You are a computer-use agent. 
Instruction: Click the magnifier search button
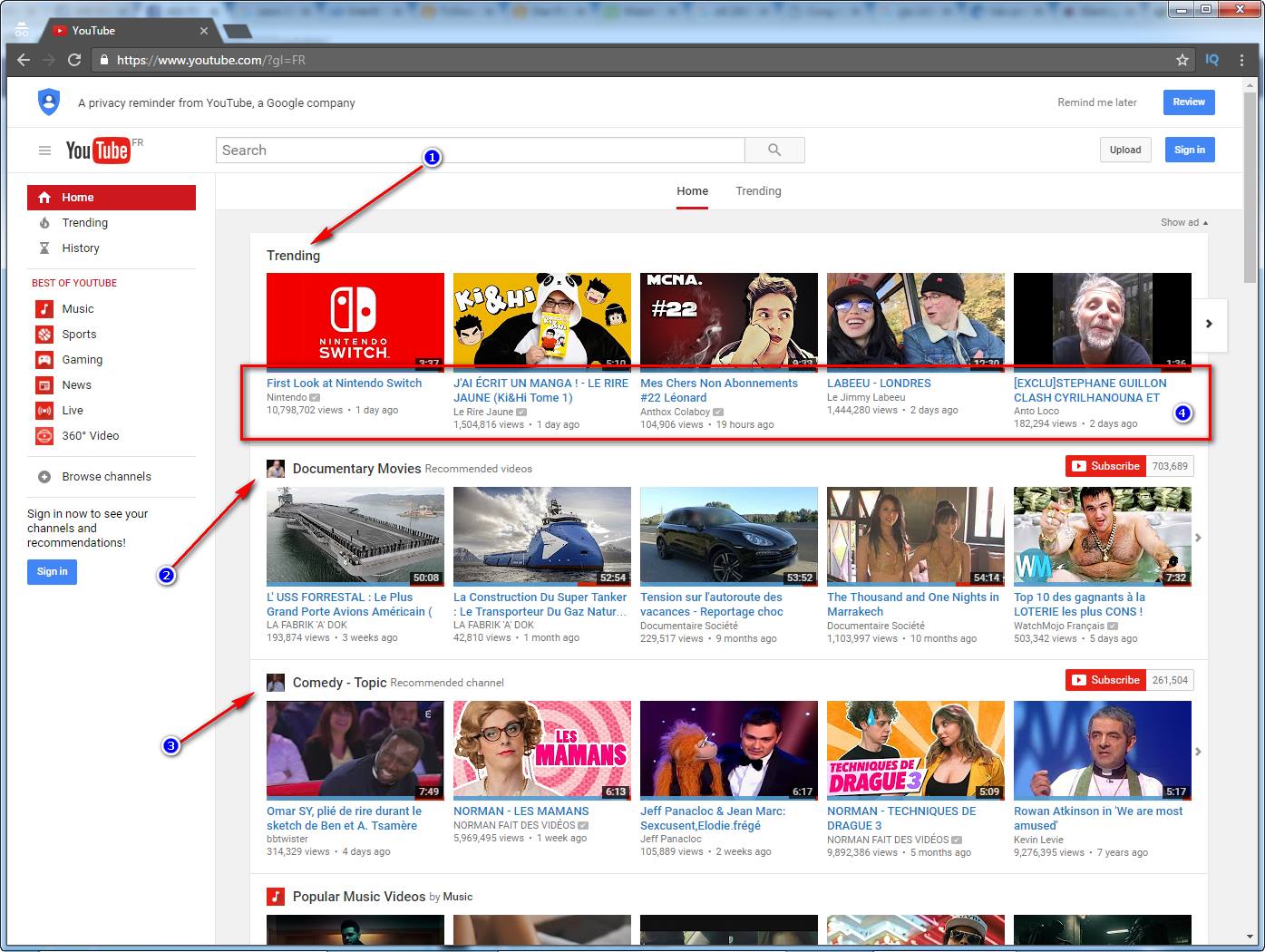(774, 151)
